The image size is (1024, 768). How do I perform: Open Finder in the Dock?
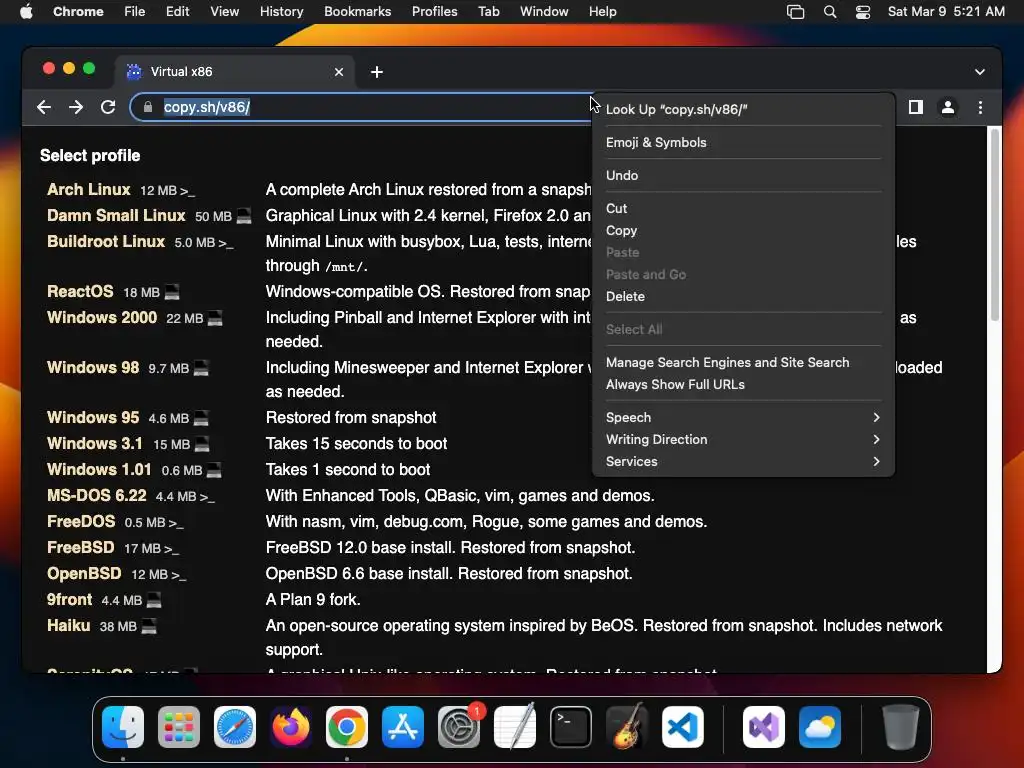click(123, 727)
